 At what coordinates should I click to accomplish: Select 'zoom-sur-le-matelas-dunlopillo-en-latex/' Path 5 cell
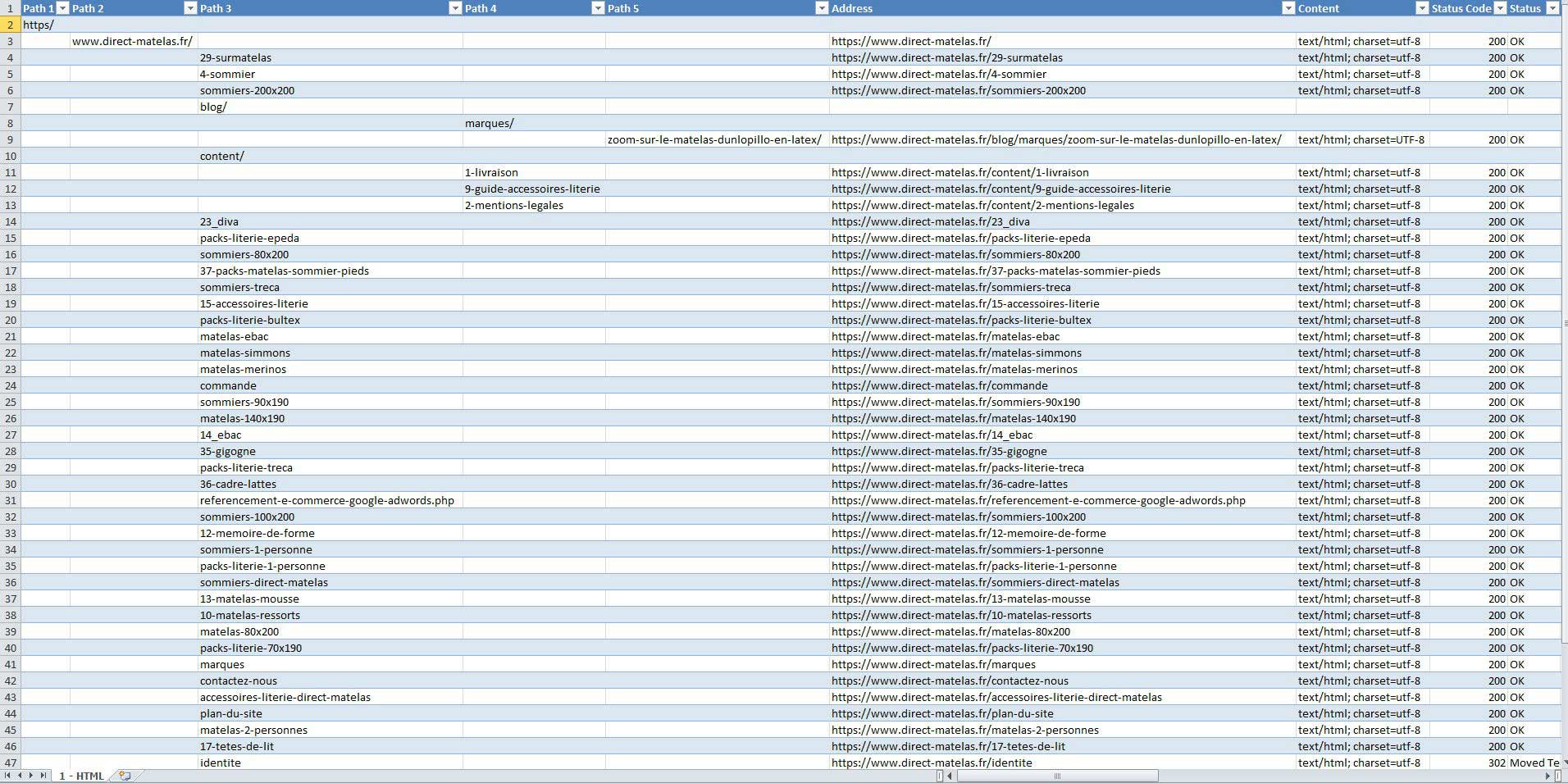click(718, 139)
